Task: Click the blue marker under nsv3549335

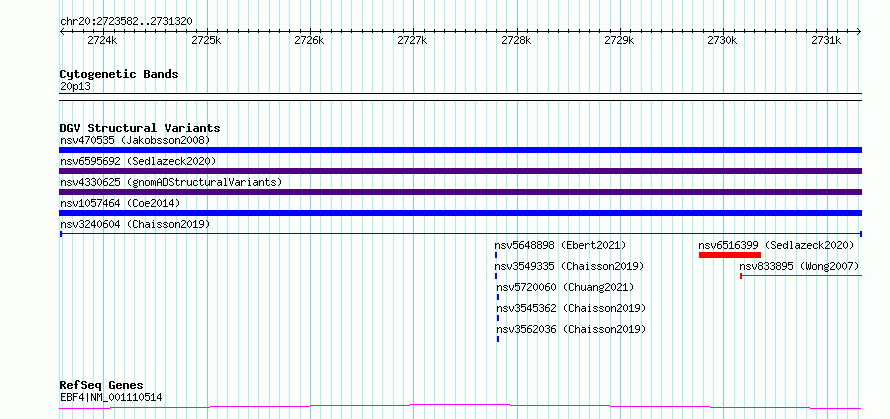Action: [496, 276]
